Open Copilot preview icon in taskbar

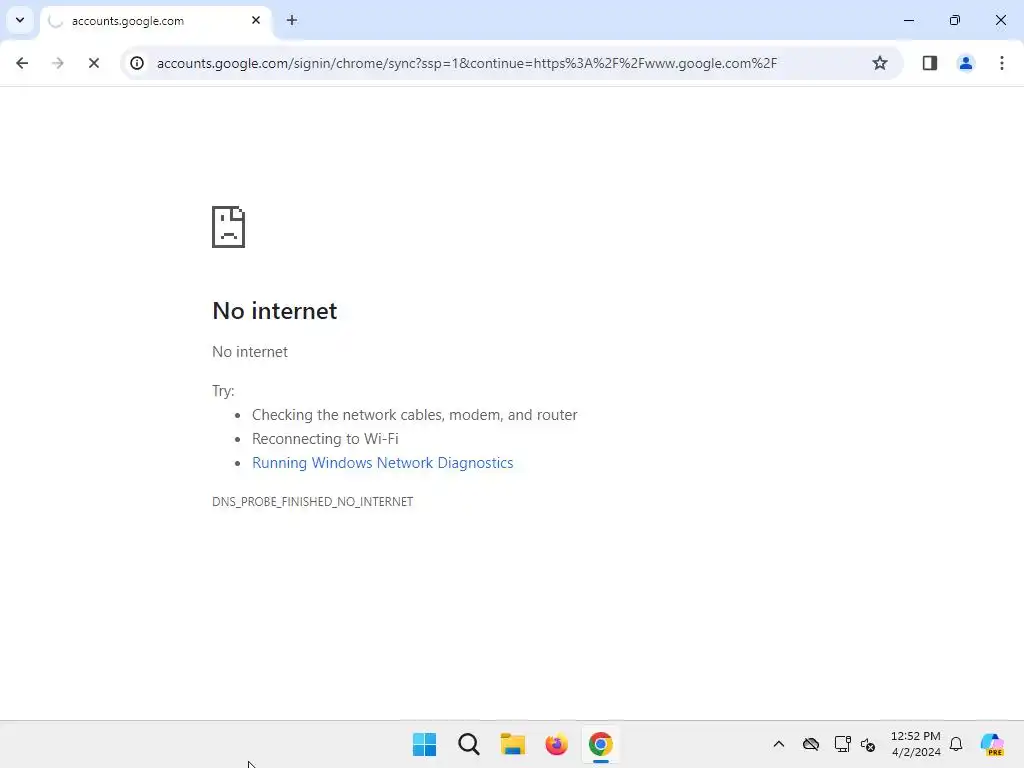pos(992,744)
